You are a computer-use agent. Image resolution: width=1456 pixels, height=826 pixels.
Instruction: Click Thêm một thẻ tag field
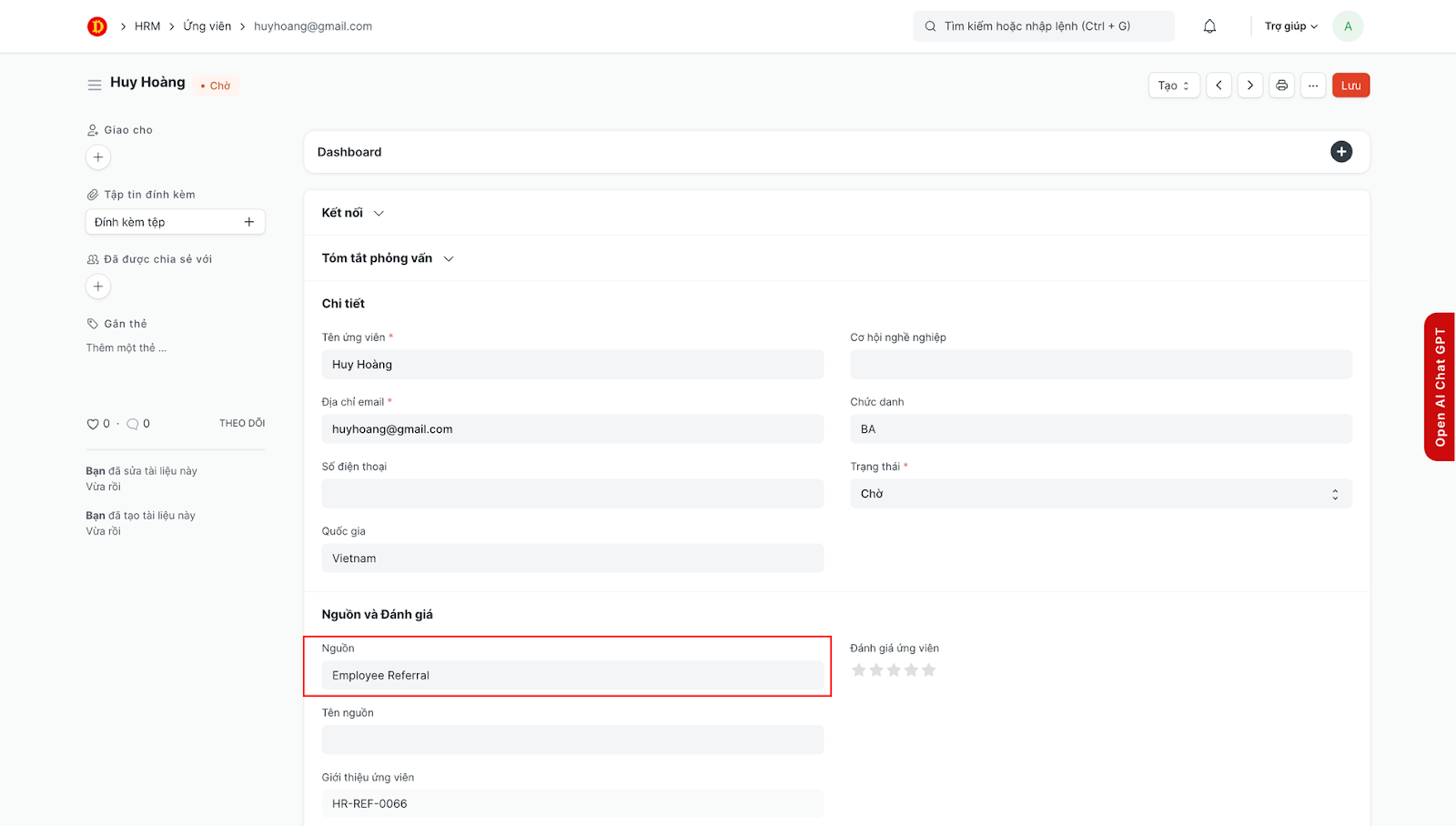click(x=126, y=348)
